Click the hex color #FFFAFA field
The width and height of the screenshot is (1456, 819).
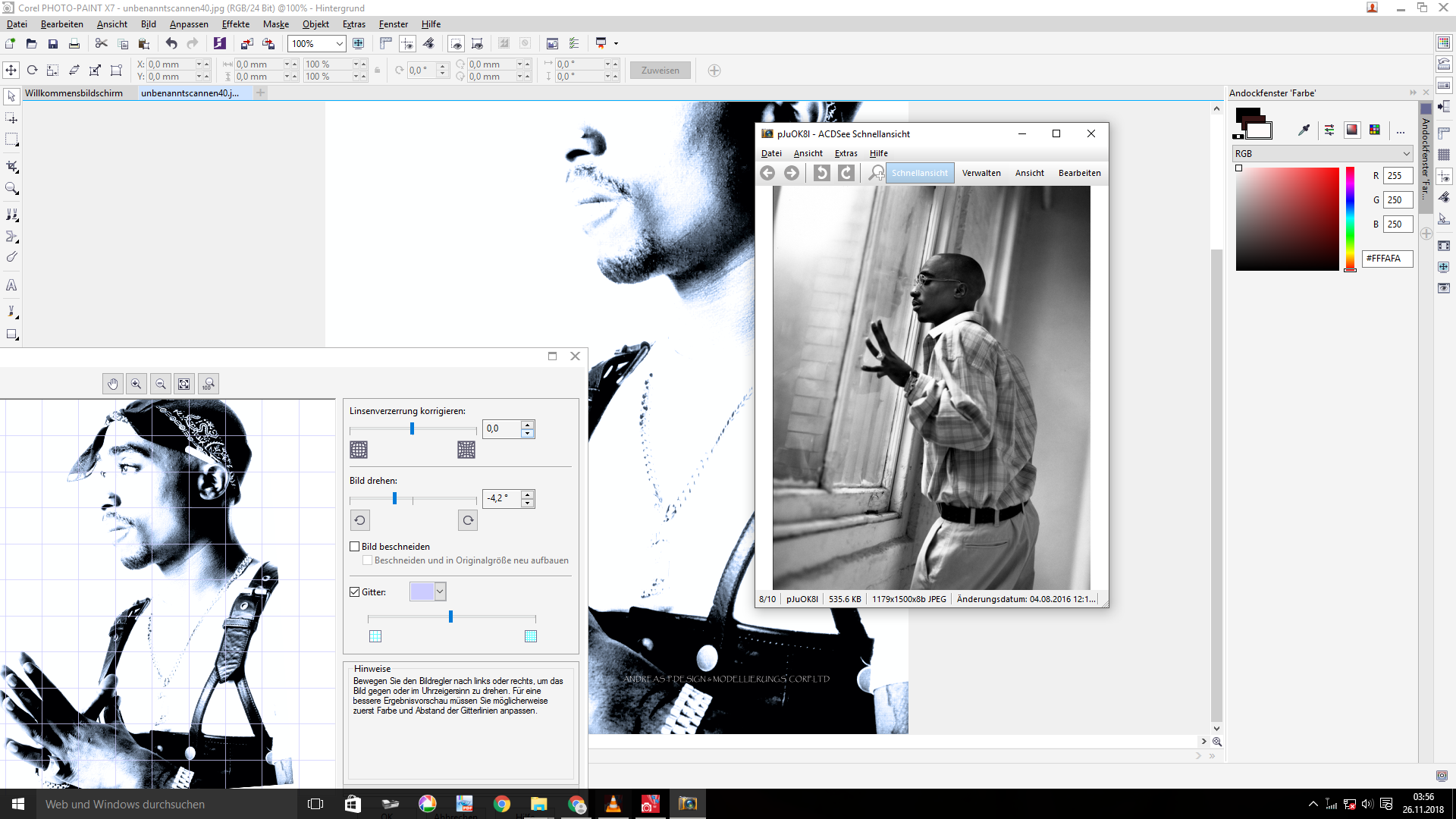pos(1388,259)
